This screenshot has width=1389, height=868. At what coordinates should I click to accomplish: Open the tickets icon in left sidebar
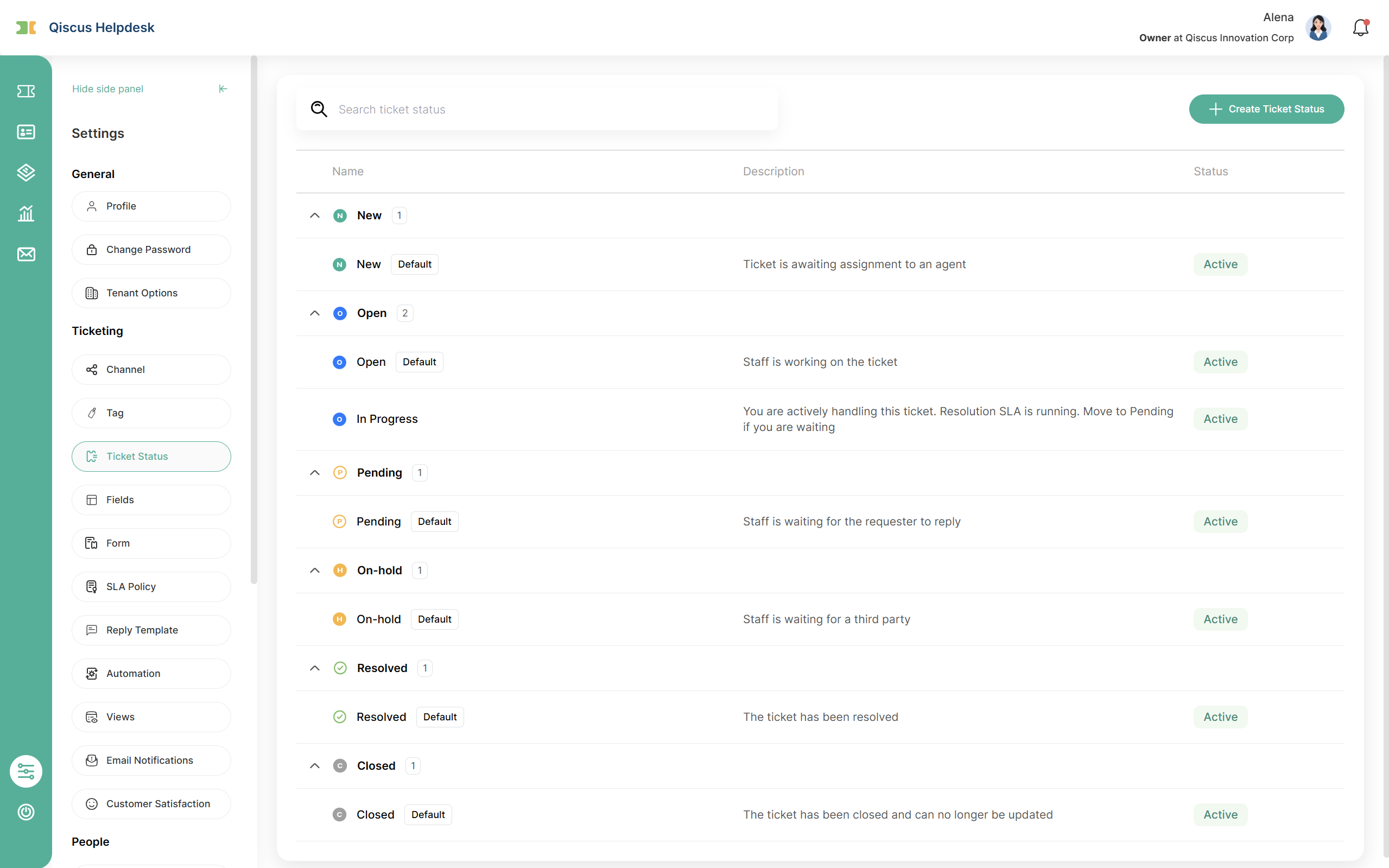tap(26, 91)
